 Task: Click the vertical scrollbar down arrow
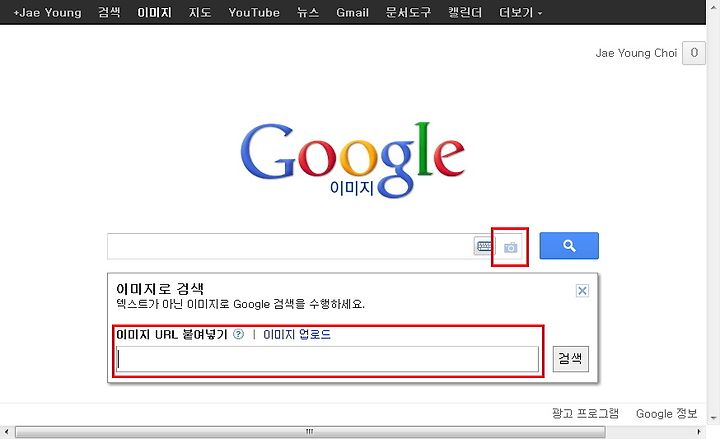[713, 417]
